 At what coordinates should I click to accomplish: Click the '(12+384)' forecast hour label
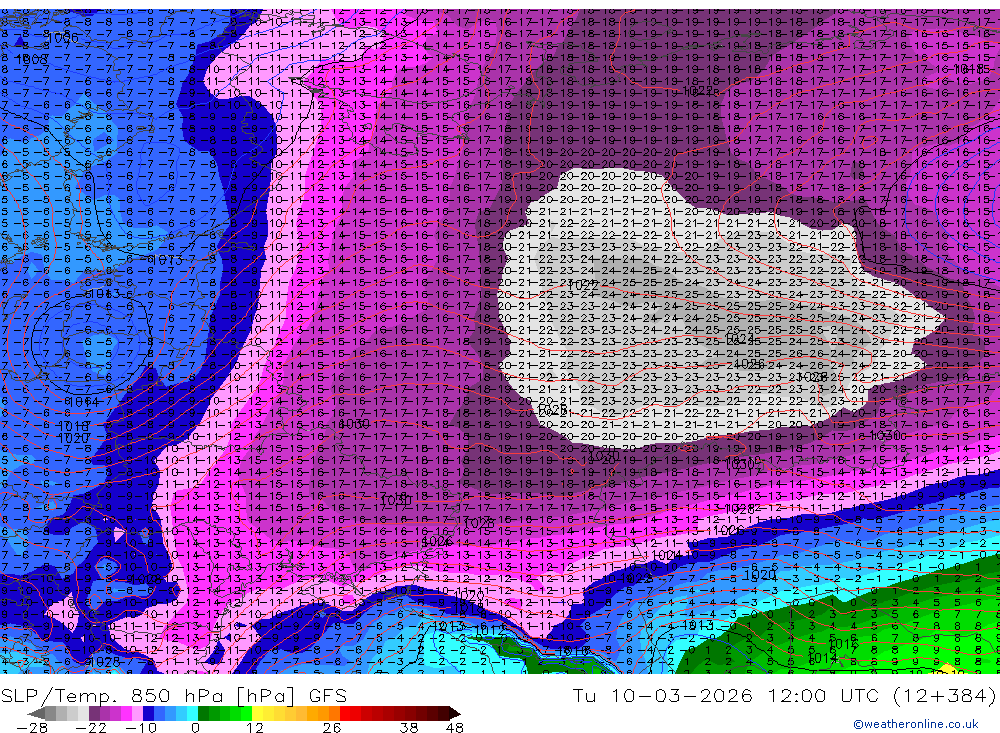coord(946,695)
